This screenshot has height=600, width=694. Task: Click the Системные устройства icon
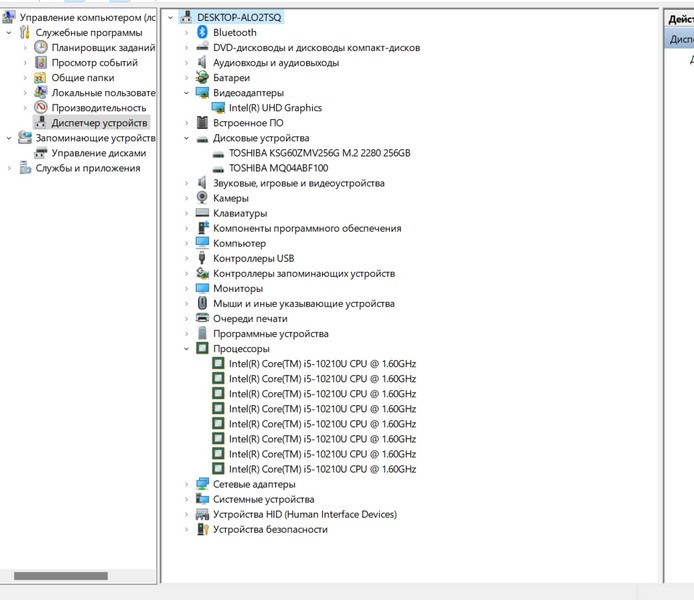pyautogui.click(x=202, y=499)
